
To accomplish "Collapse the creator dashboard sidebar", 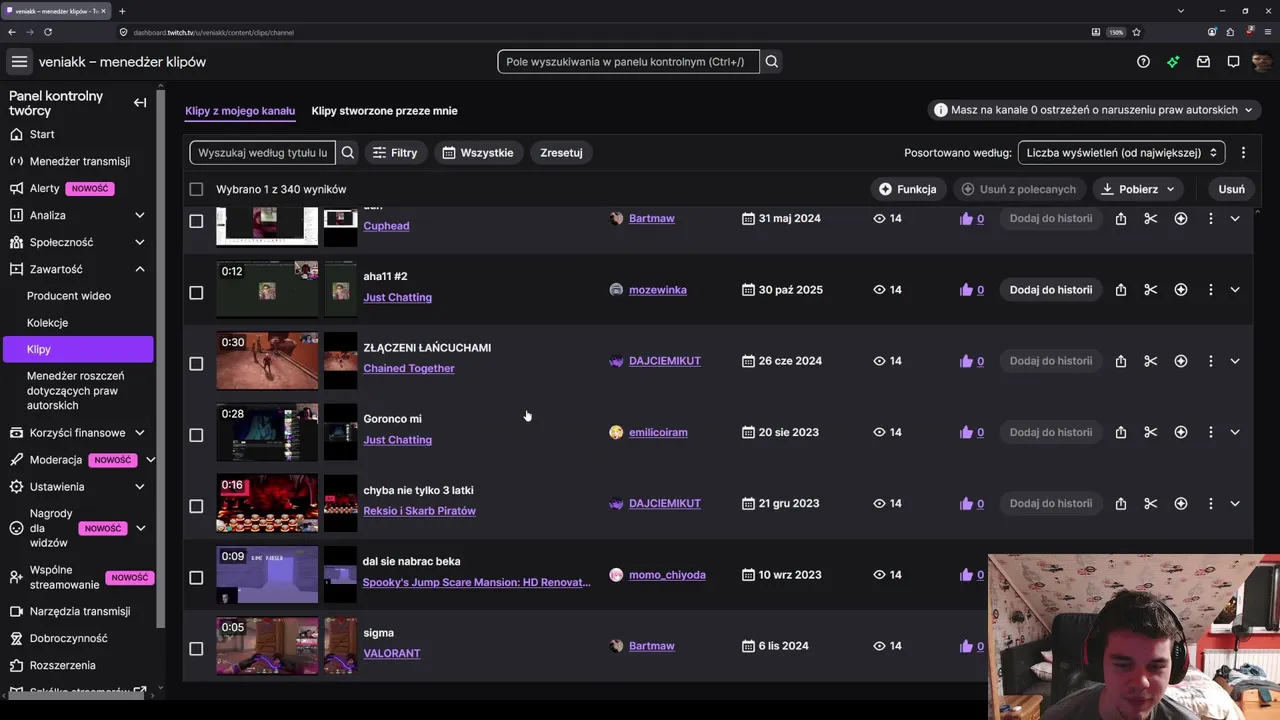I will click(140, 102).
